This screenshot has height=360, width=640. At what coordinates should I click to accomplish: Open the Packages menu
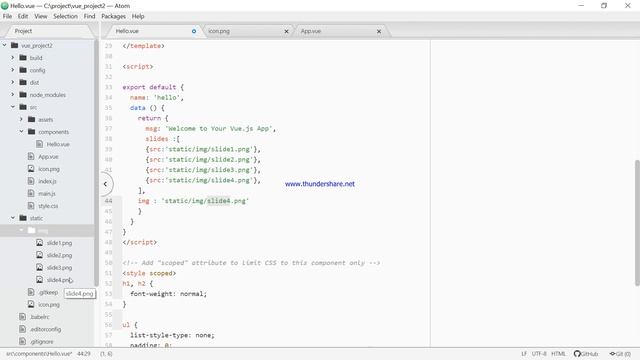point(113,16)
